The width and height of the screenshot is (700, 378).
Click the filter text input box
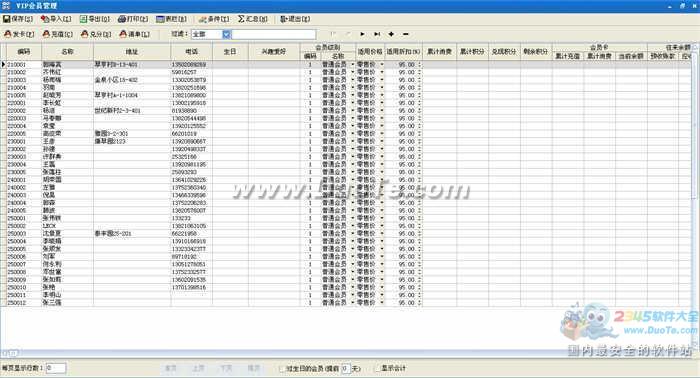[274, 34]
